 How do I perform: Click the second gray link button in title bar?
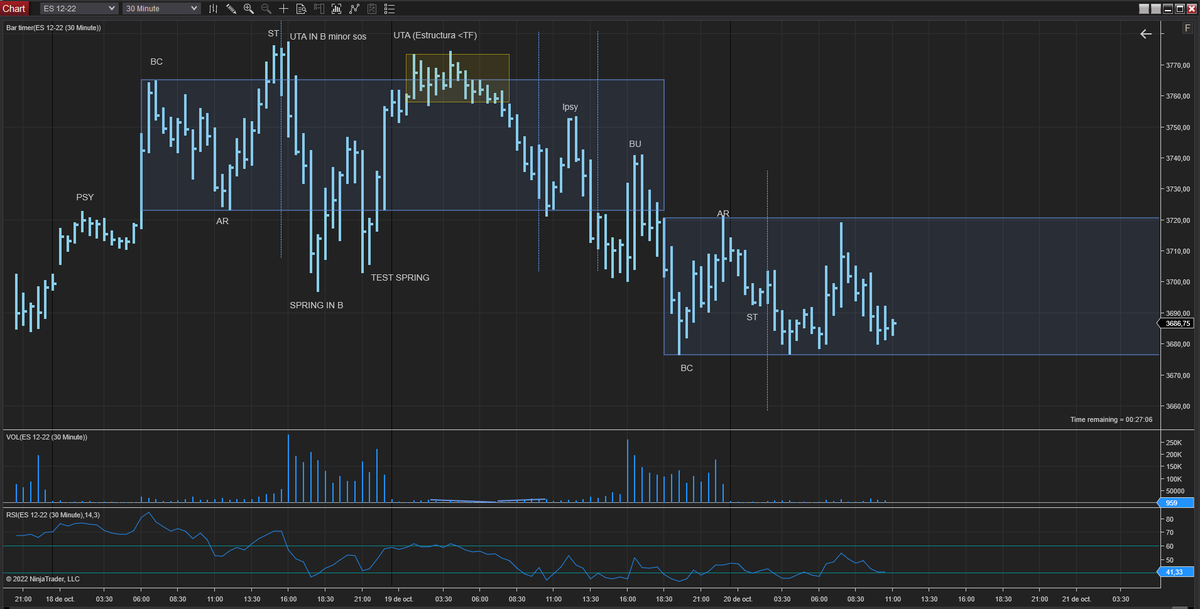pos(1156,9)
